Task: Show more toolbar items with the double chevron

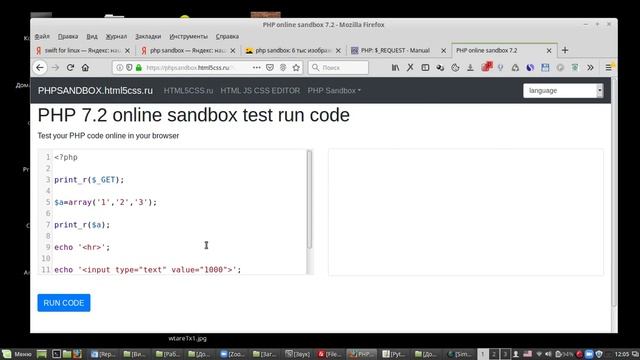Action: [590, 68]
